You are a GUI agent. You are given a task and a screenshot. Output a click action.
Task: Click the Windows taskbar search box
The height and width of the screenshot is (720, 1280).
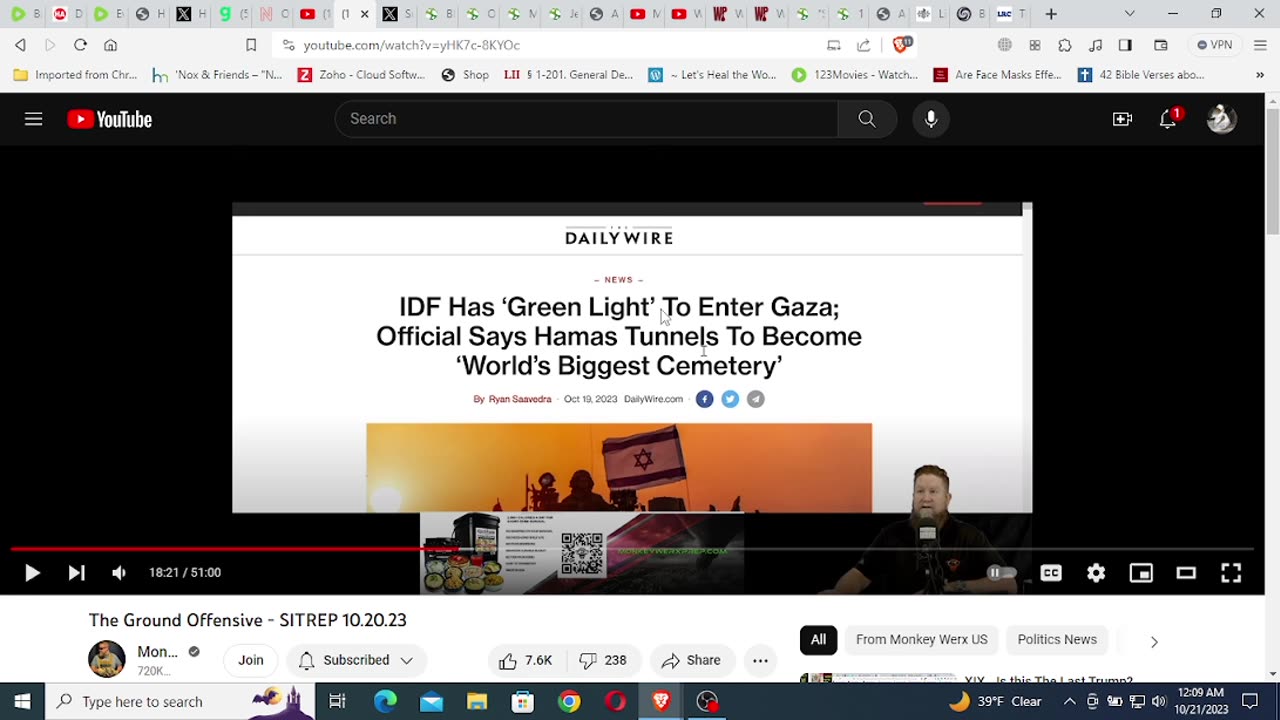(180, 701)
